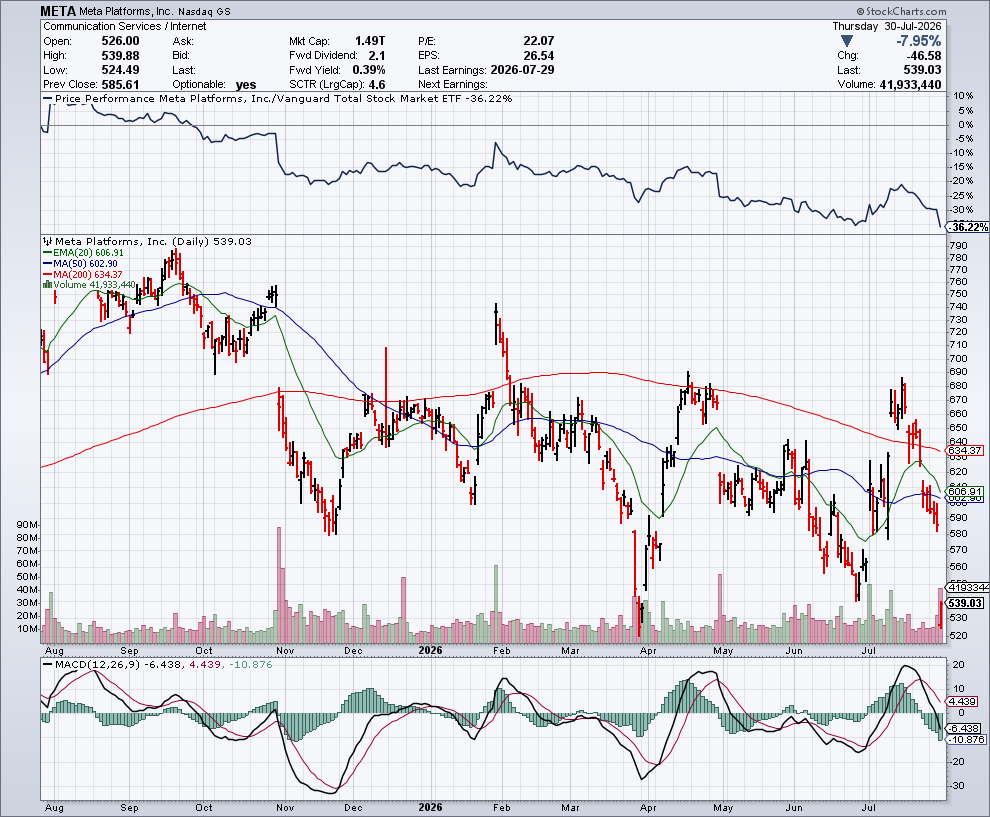Click the Last Earnings date 2026-07-29

(x=522, y=70)
